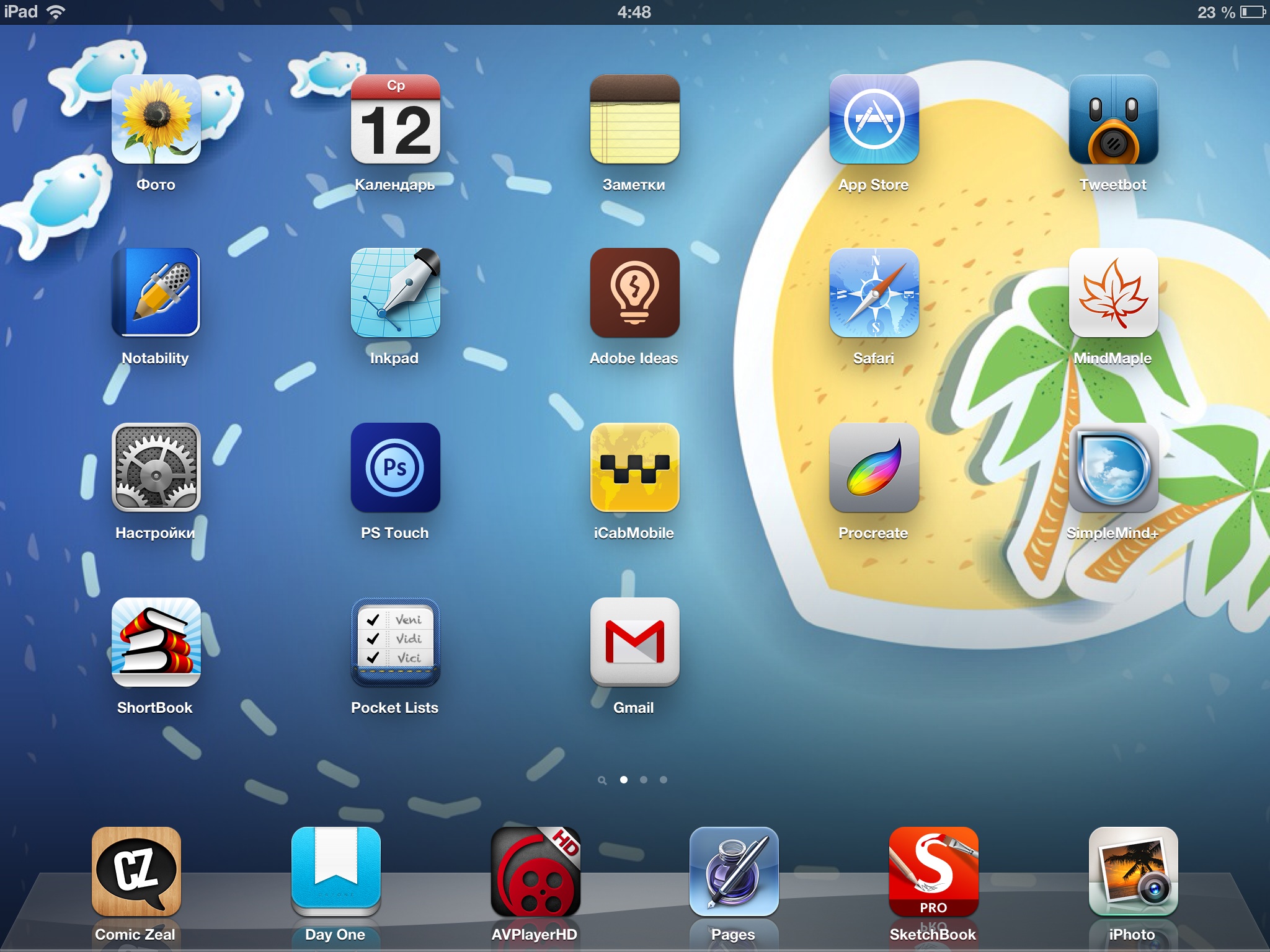Open the iCabMobile browser

(x=635, y=467)
